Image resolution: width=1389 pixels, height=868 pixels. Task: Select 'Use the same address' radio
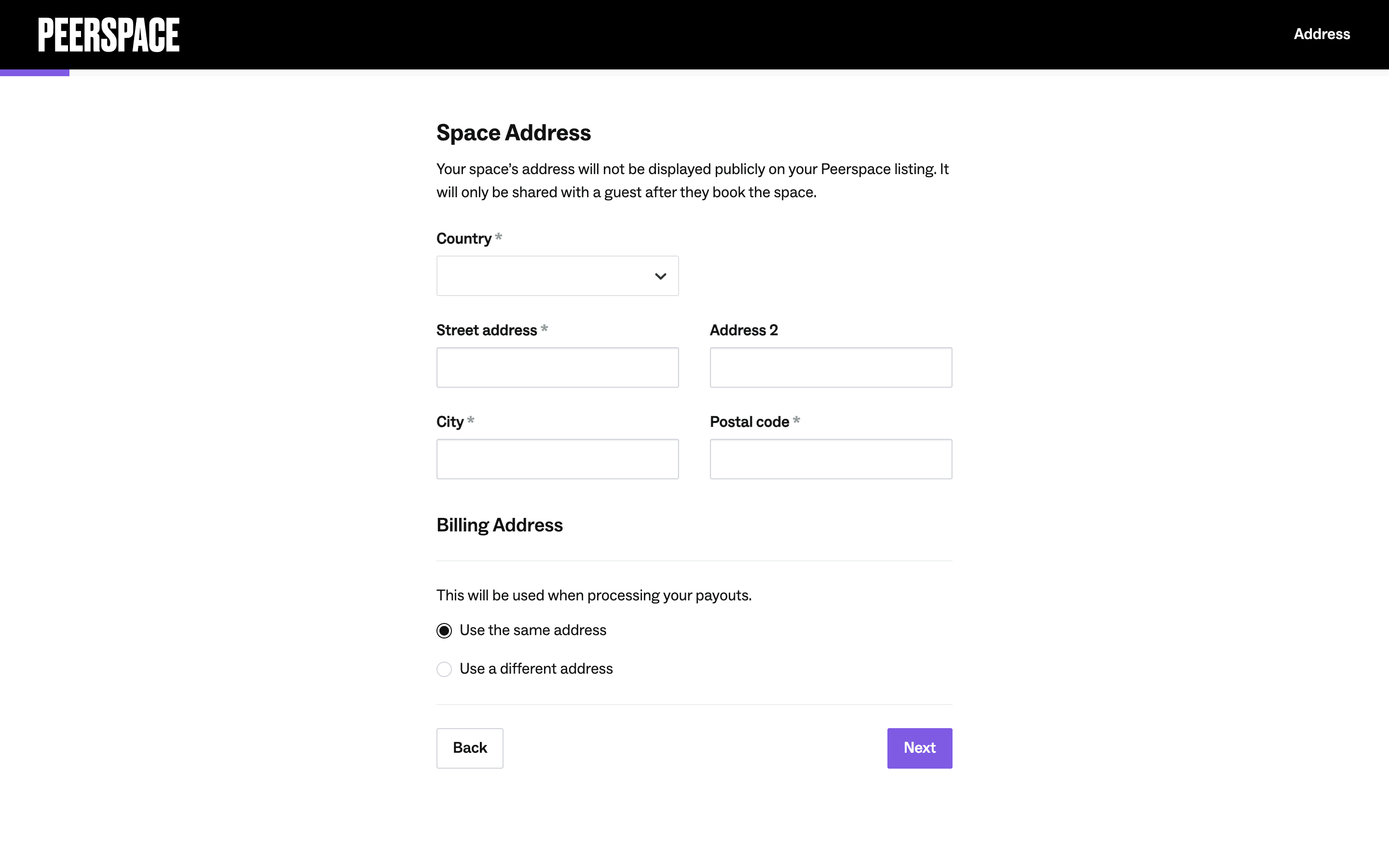pyautogui.click(x=444, y=630)
